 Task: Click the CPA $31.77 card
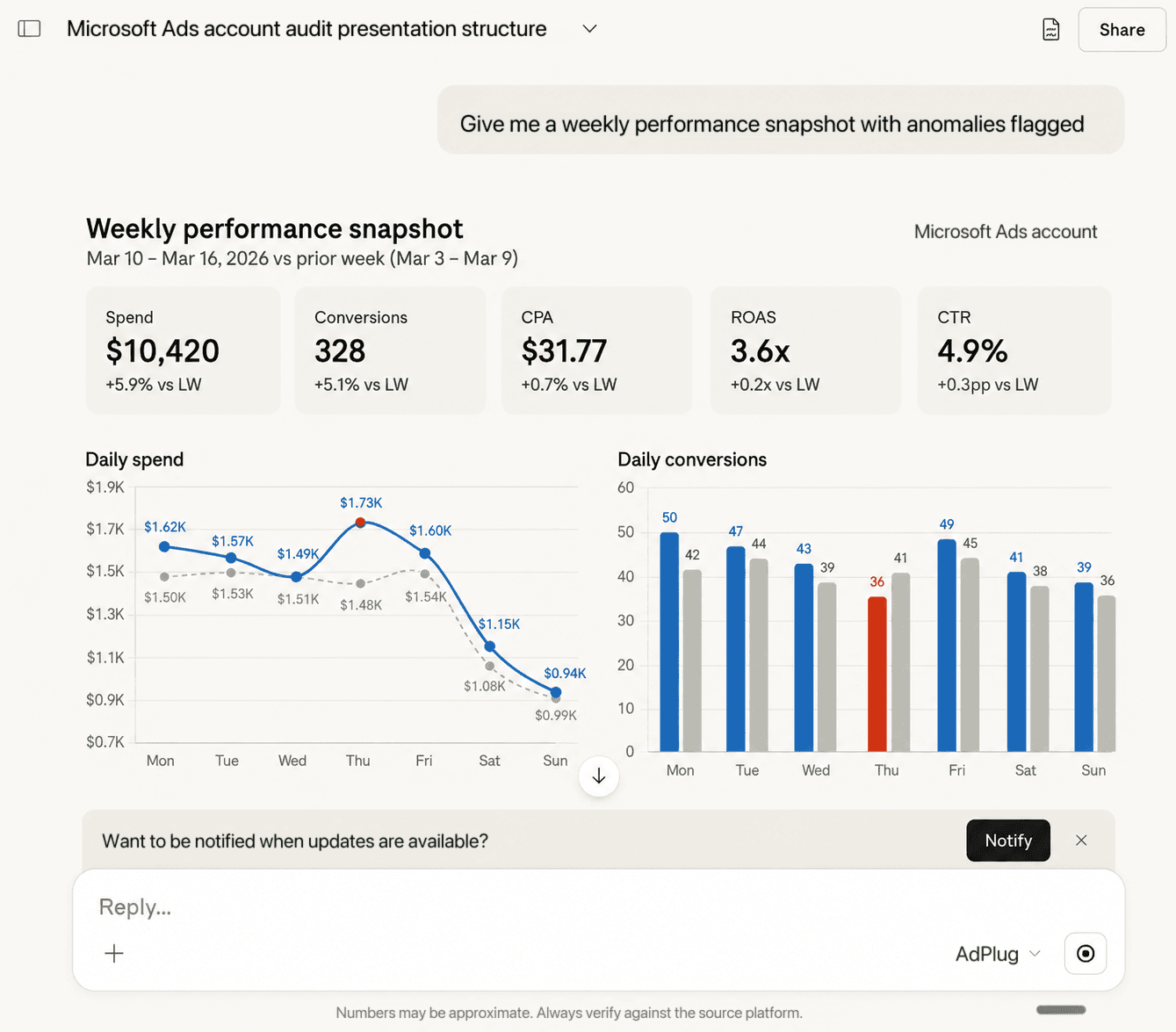pos(596,350)
